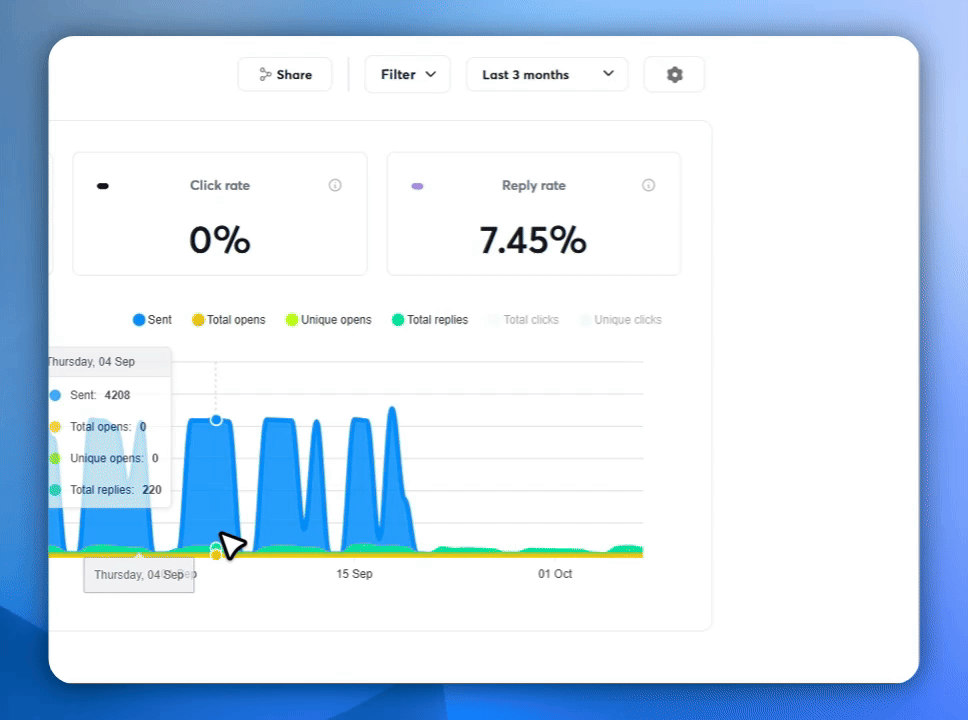Image resolution: width=968 pixels, height=720 pixels.
Task: Click the purple pill marker on Reply rate card
Action: tap(417, 186)
